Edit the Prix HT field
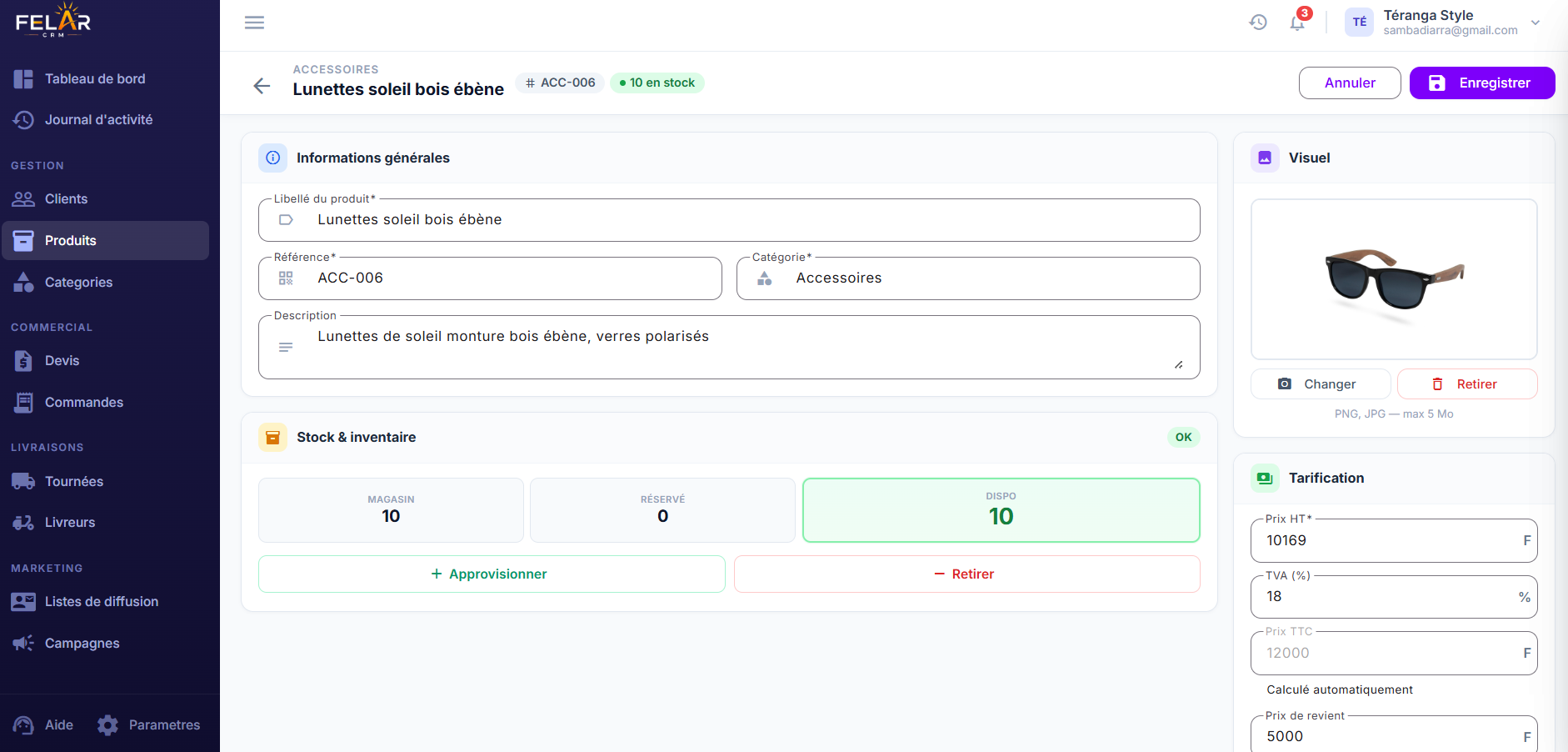The width and height of the screenshot is (1568, 752). [1394, 541]
